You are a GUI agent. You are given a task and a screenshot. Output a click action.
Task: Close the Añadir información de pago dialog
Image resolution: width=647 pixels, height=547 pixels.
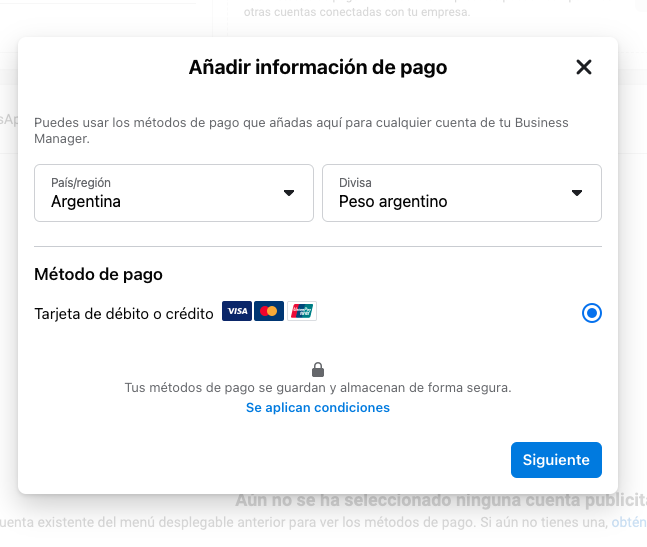tap(584, 67)
